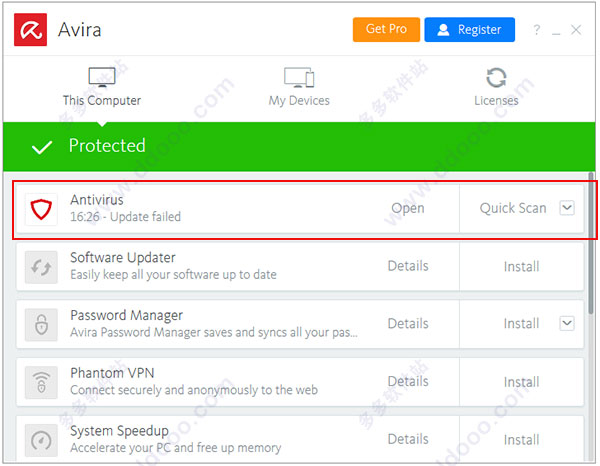This screenshot has width=600, height=466.
Task: Click the System Speedup gauge icon
Action: tap(41, 440)
